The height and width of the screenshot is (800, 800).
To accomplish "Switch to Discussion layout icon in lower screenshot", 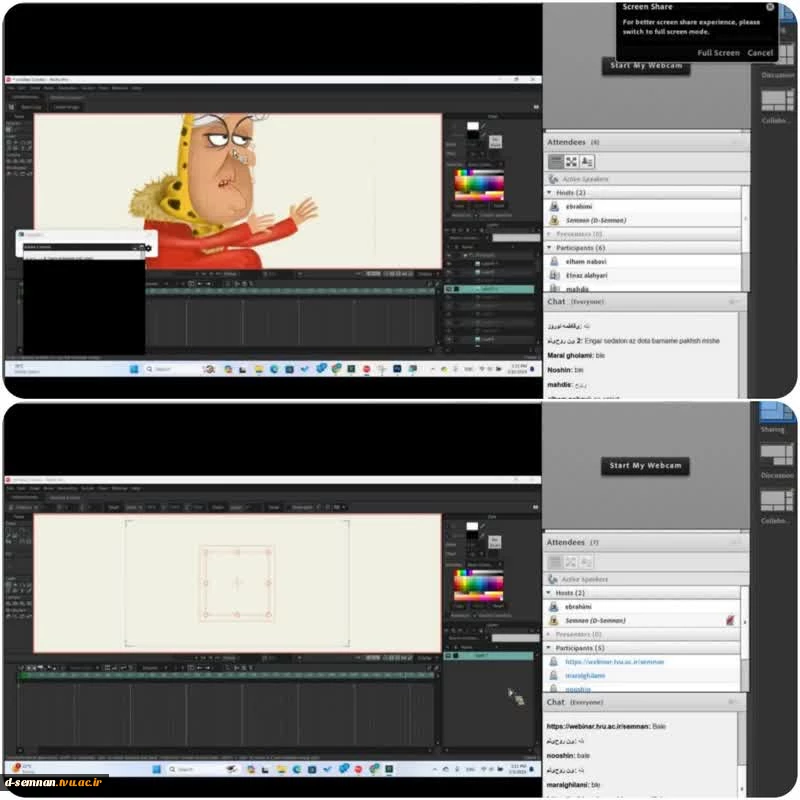I will click(777, 456).
